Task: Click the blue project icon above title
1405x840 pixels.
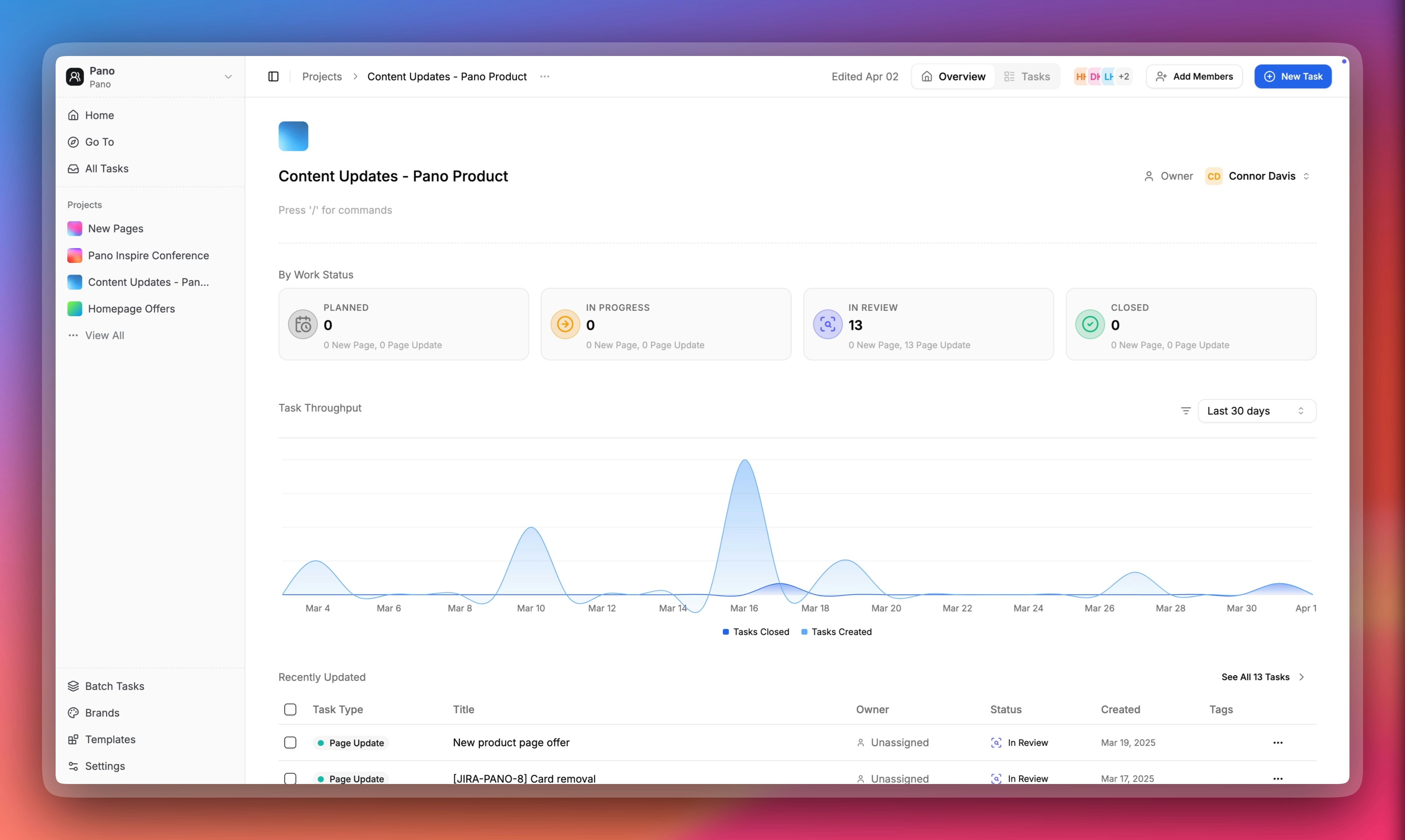Action: tap(293, 136)
